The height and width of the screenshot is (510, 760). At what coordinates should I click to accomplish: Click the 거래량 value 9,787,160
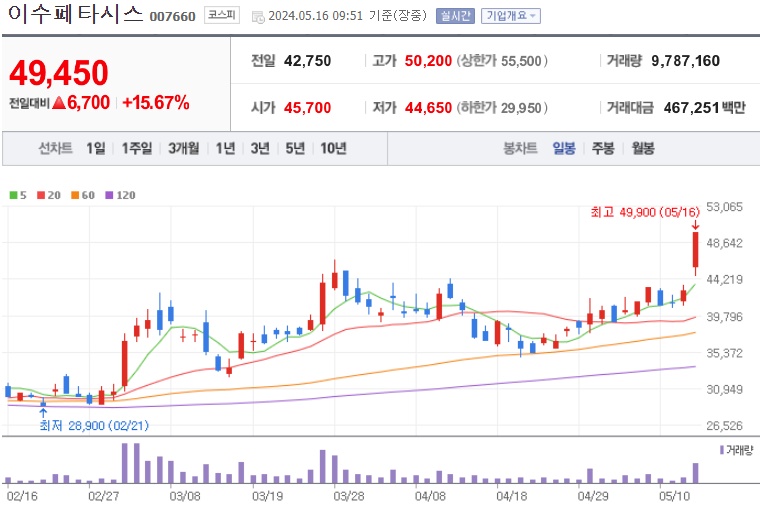tap(685, 61)
